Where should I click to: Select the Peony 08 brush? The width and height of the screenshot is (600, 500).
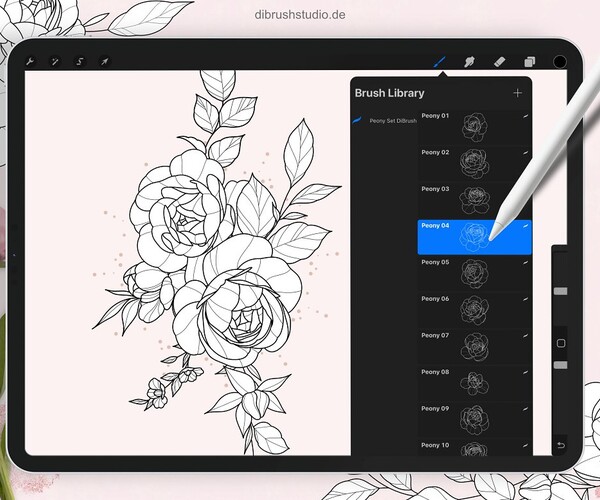click(x=474, y=383)
